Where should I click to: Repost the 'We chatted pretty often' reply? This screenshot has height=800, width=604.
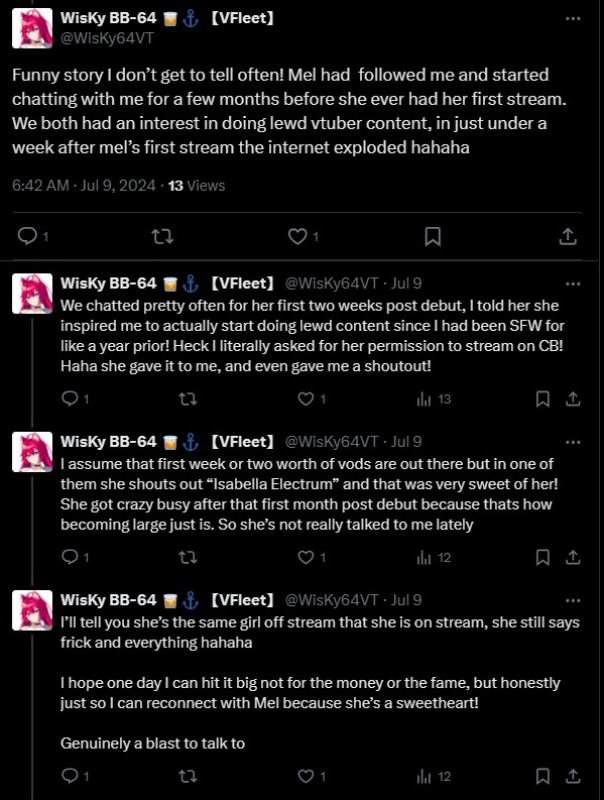(188, 399)
